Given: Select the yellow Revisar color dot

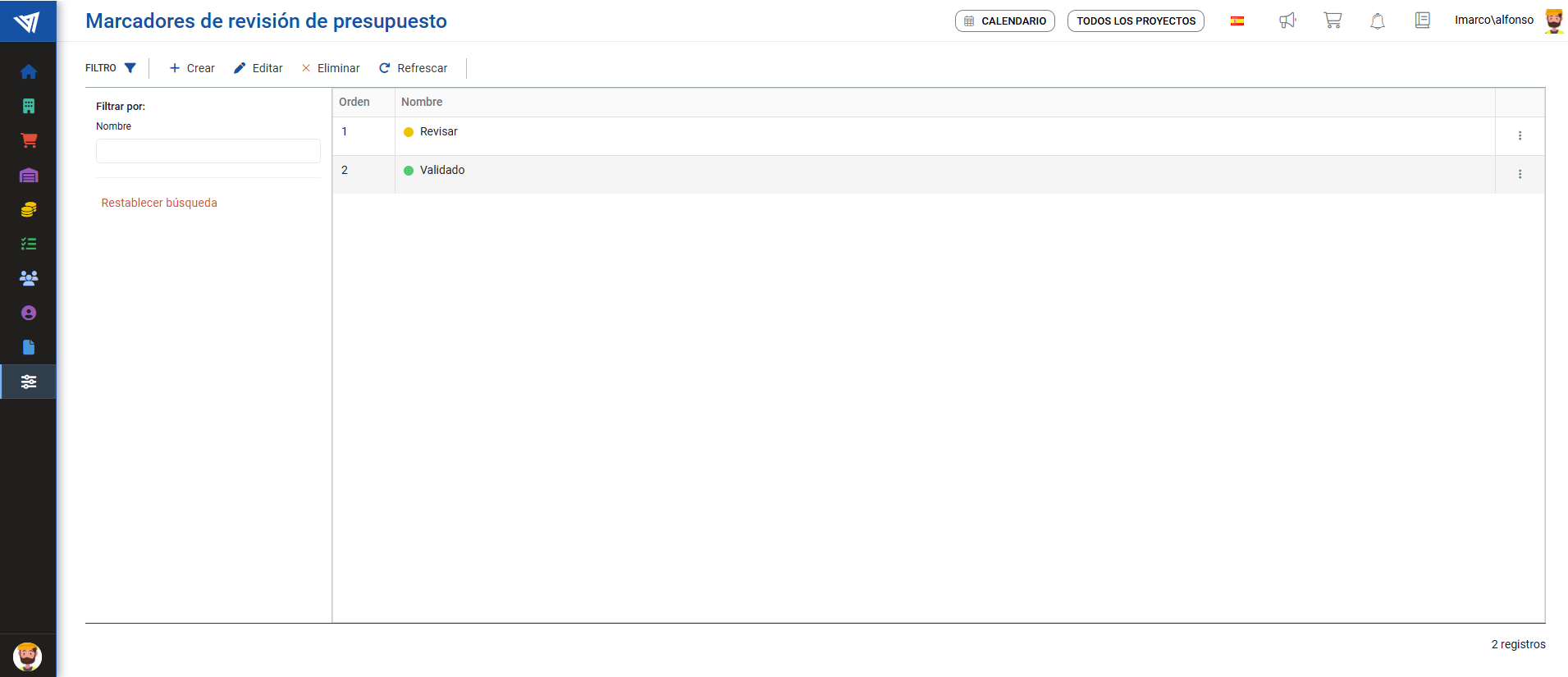Looking at the screenshot, I should tap(409, 132).
